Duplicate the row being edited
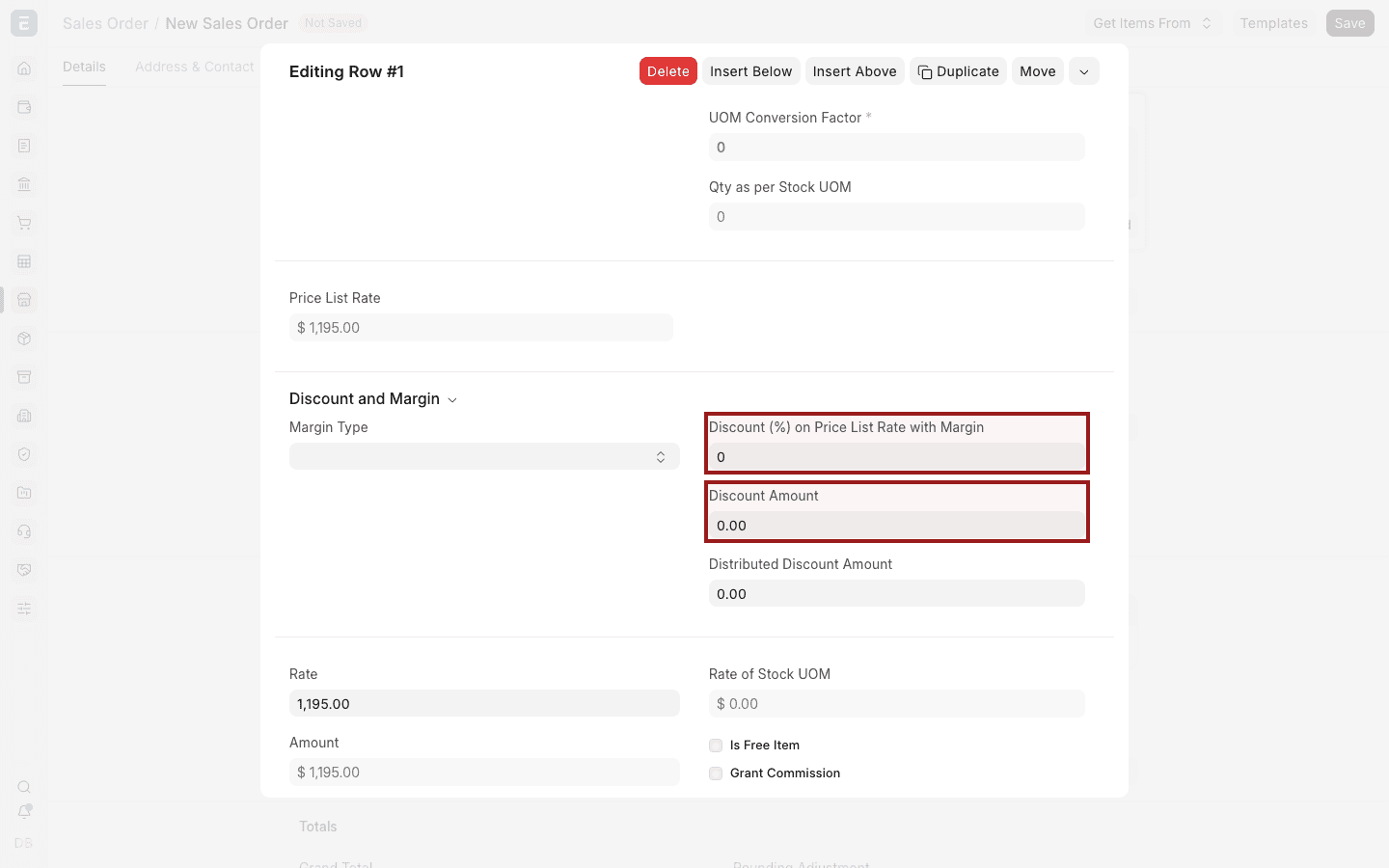The height and width of the screenshot is (868, 1389). [958, 71]
